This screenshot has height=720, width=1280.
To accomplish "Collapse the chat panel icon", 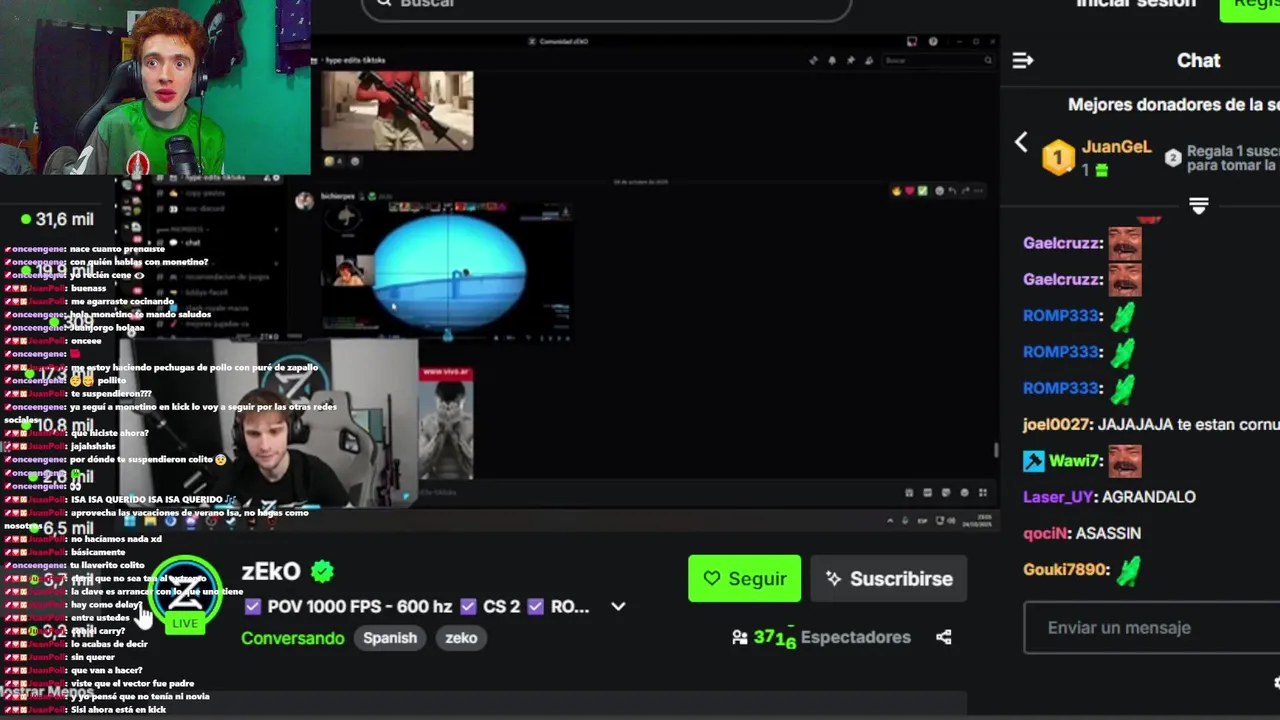I will [x=1022, y=61].
